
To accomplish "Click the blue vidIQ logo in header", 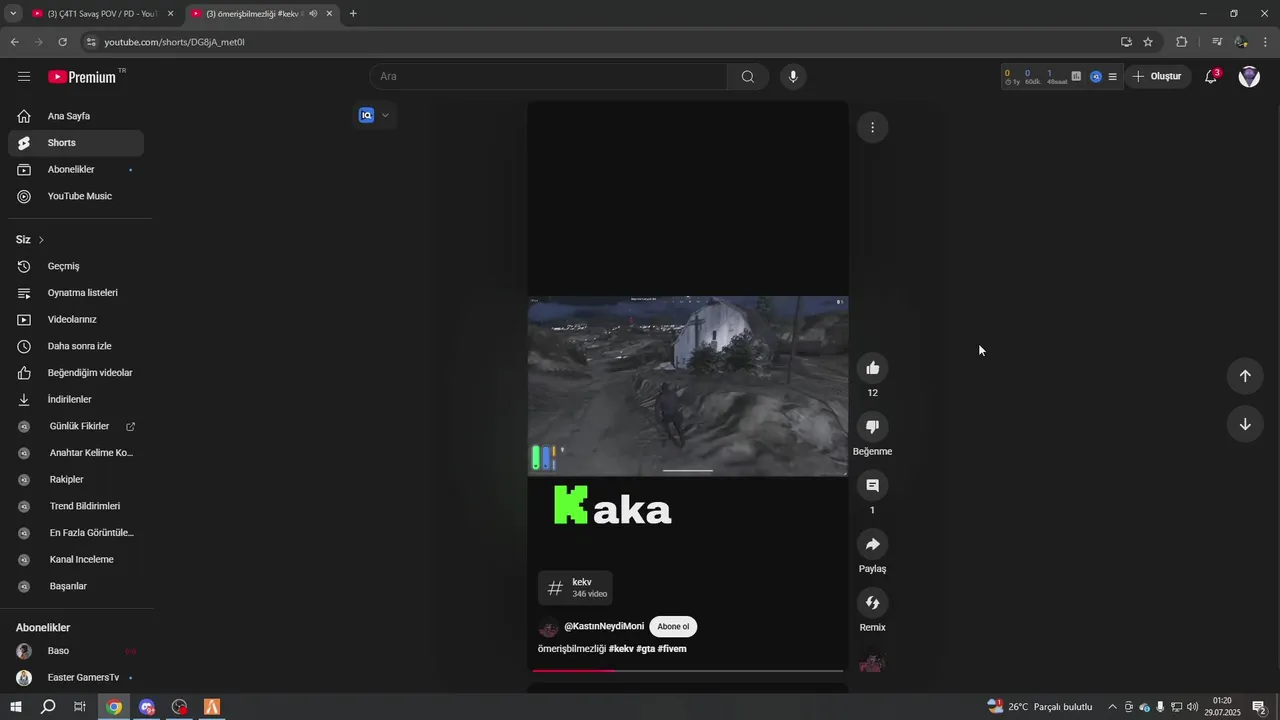I will point(1096,76).
